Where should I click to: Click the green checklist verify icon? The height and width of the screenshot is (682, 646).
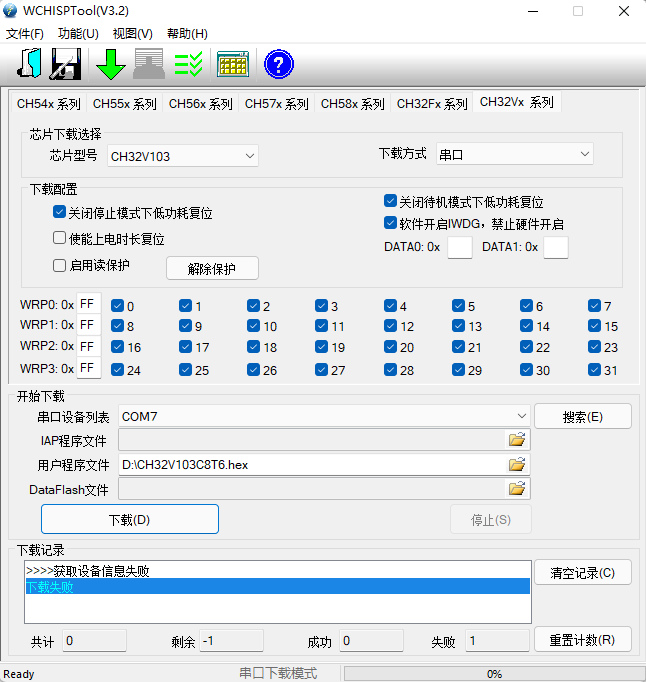tap(188, 64)
